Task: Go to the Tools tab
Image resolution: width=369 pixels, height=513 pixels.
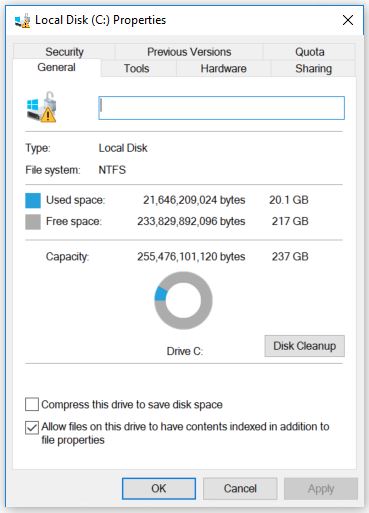Action: click(x=136, y=68)
